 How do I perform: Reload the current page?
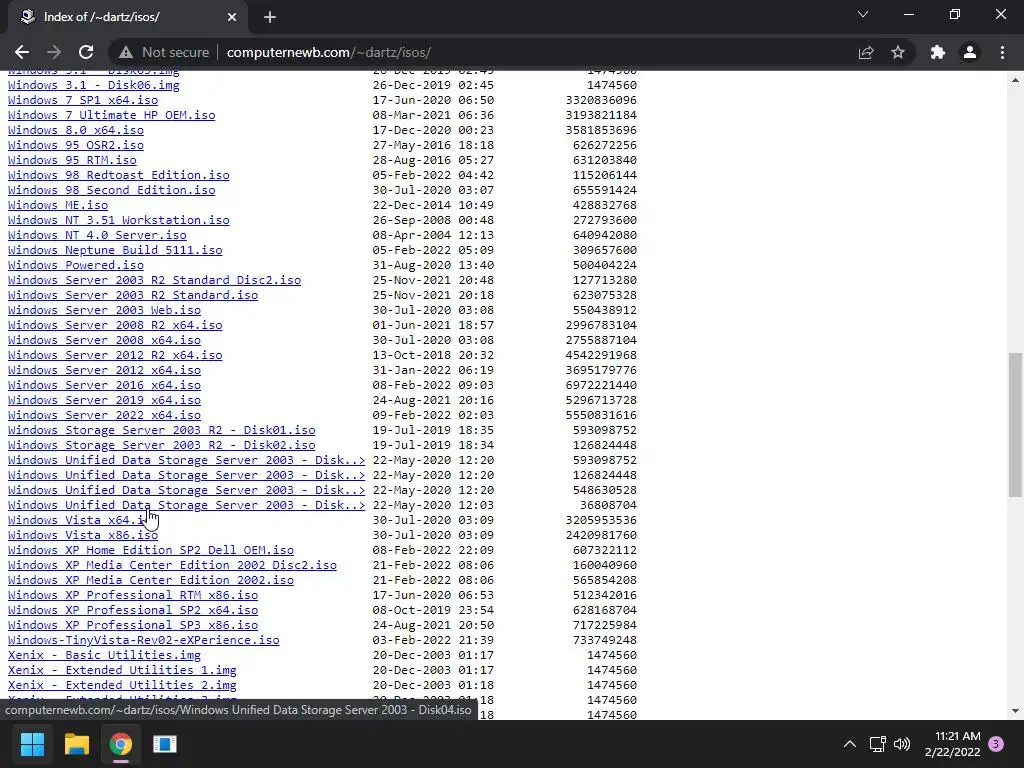(86, 52)
